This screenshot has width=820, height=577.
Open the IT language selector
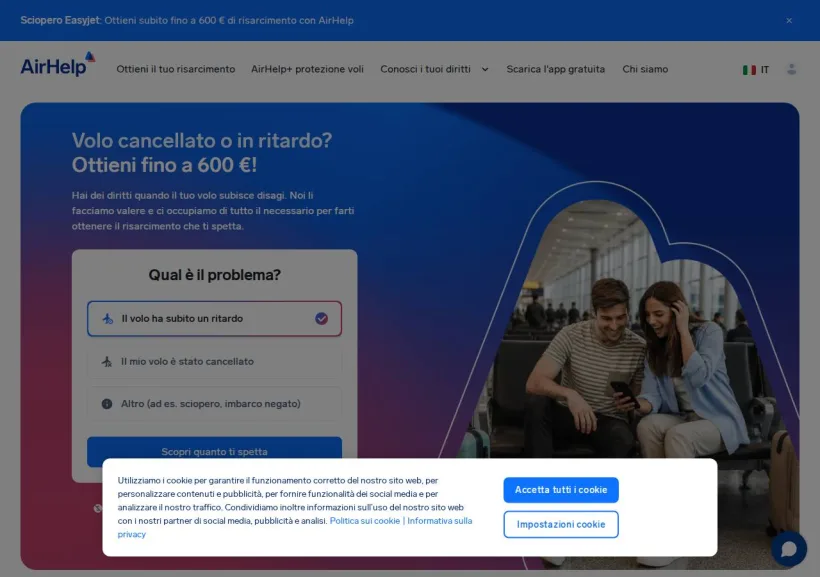(x=756, y=70)
